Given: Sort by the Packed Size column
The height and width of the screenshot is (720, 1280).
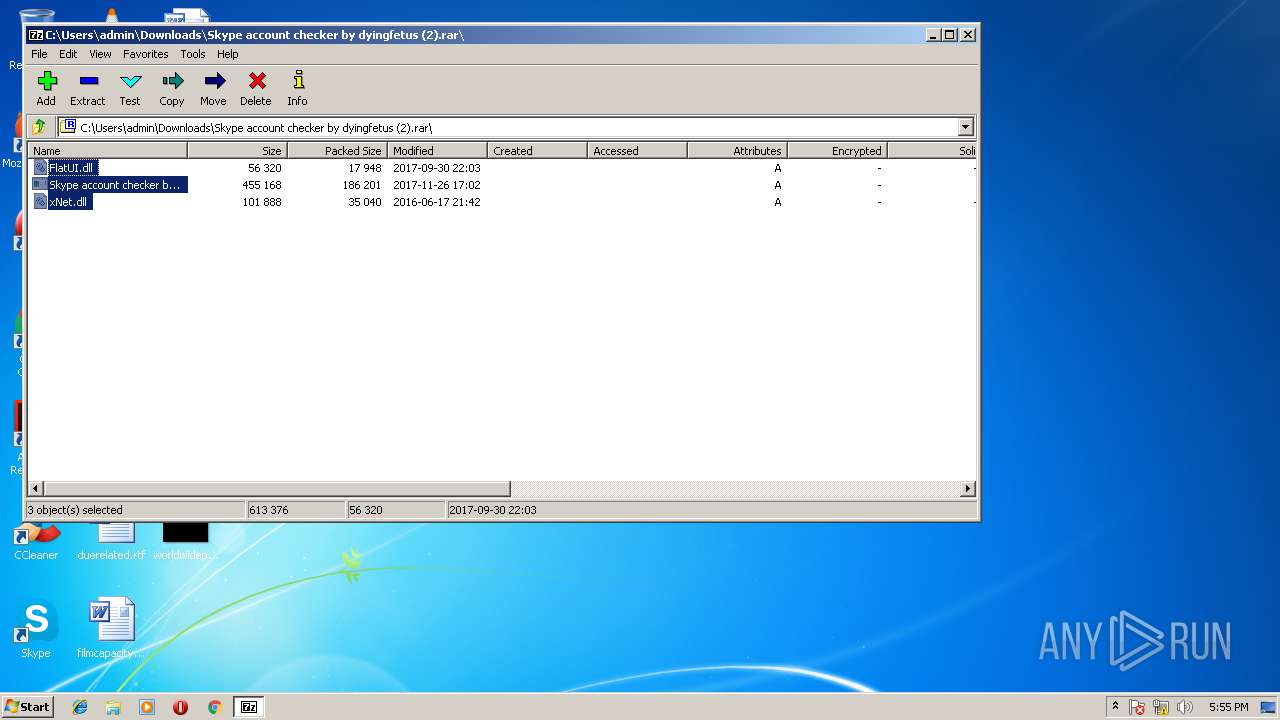Looking at the screenshot, I should pyautogui.click(x=338, y=151).
